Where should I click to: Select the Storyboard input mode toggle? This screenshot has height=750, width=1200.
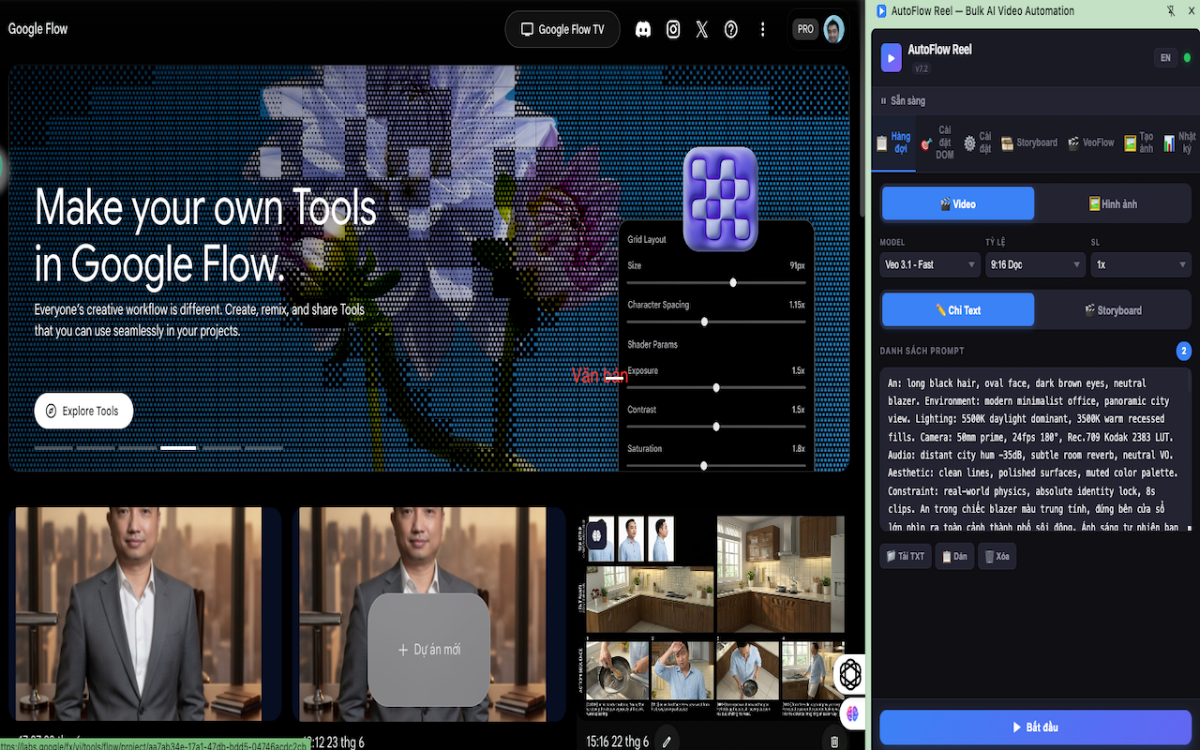tap(1113, 310)
